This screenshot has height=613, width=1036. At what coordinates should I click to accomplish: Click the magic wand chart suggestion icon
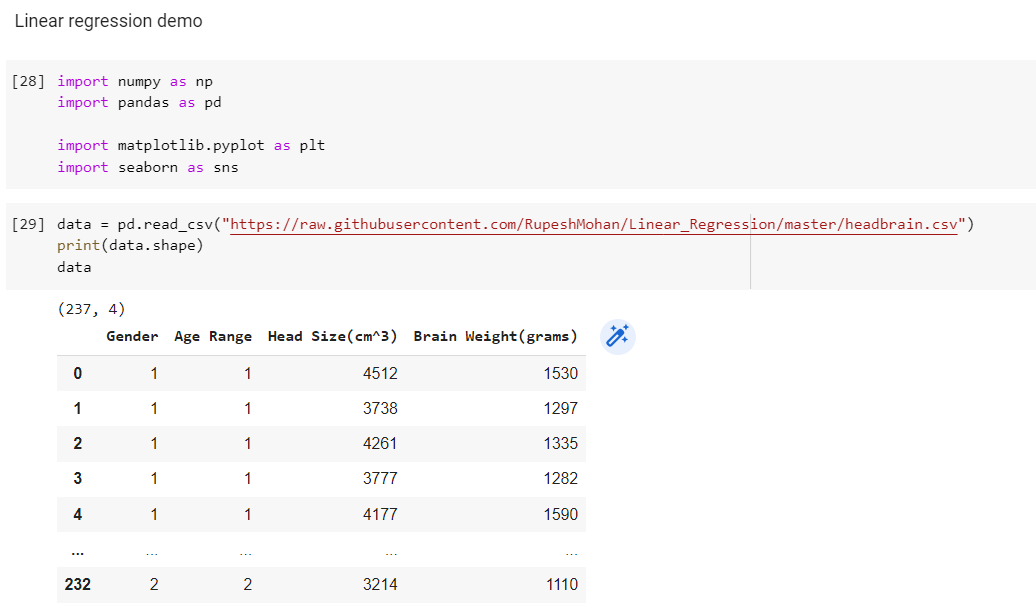[x=617, y=336]
